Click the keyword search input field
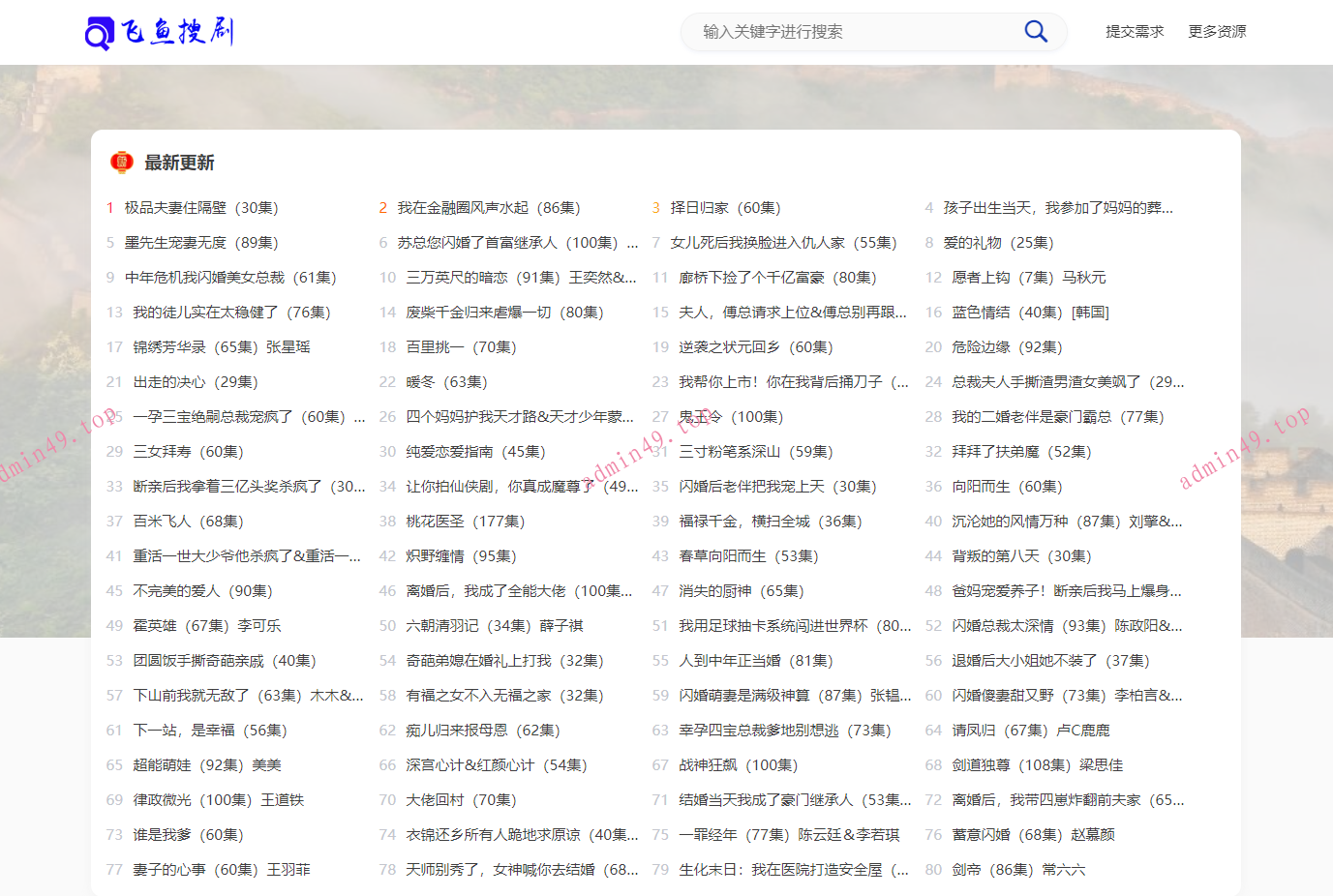 tap(852, 32)
